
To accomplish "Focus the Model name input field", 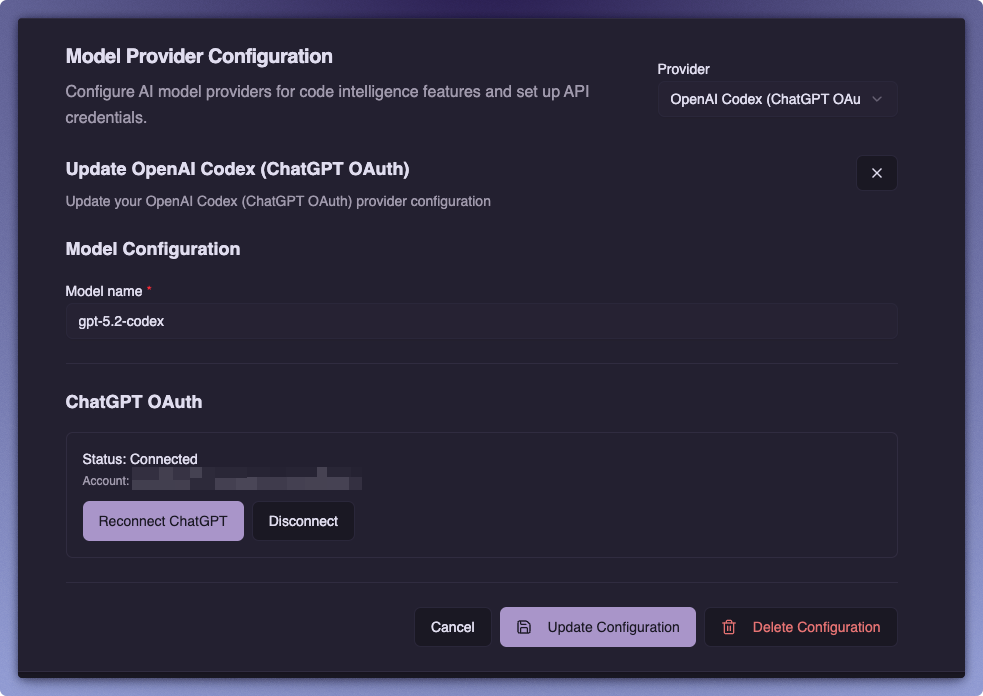I will coord(482,320).
